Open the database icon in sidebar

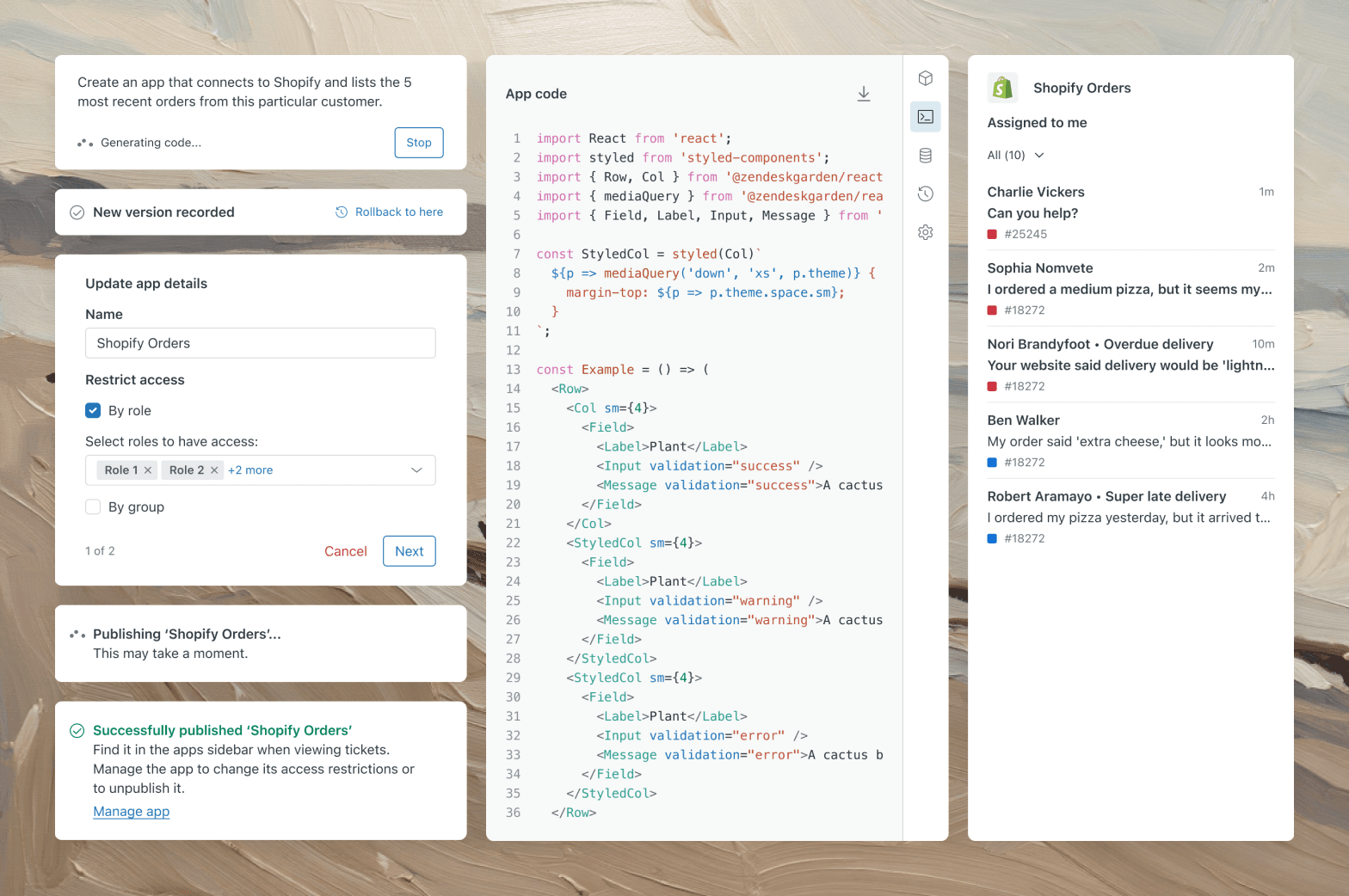926,156
